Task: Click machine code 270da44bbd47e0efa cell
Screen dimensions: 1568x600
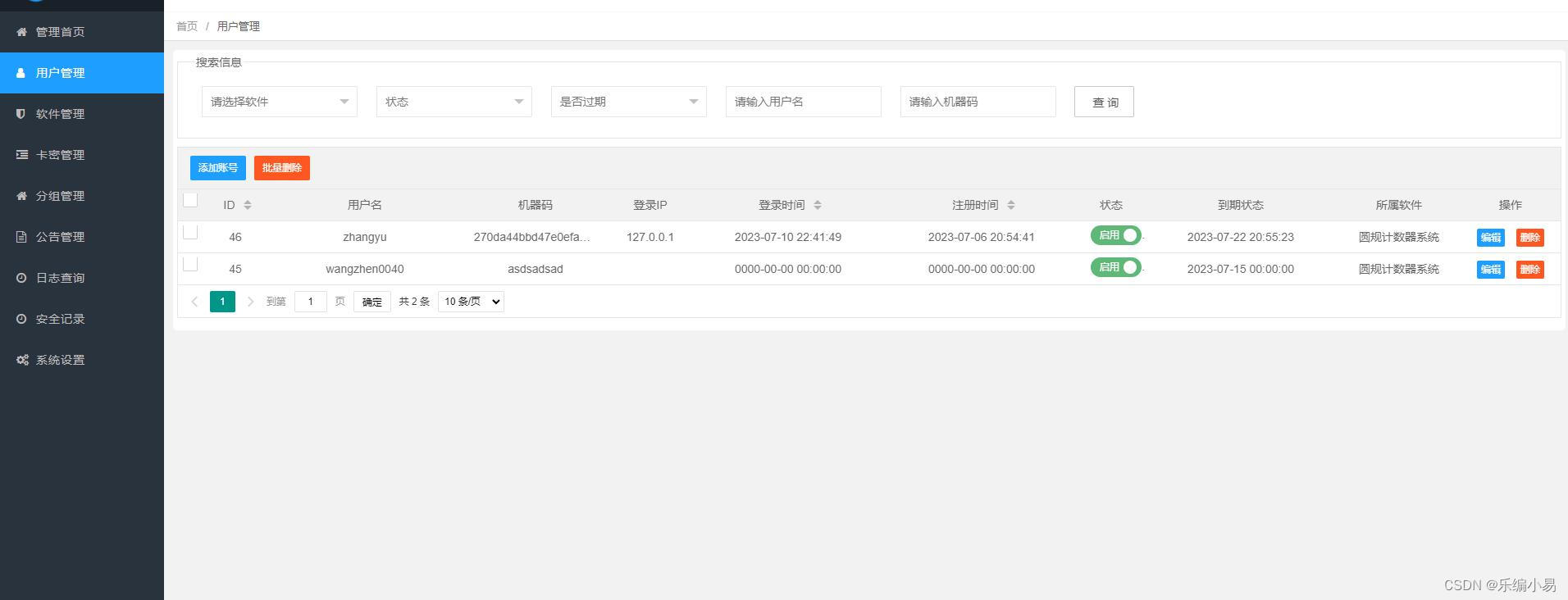Action: click(x=532, y=237)
